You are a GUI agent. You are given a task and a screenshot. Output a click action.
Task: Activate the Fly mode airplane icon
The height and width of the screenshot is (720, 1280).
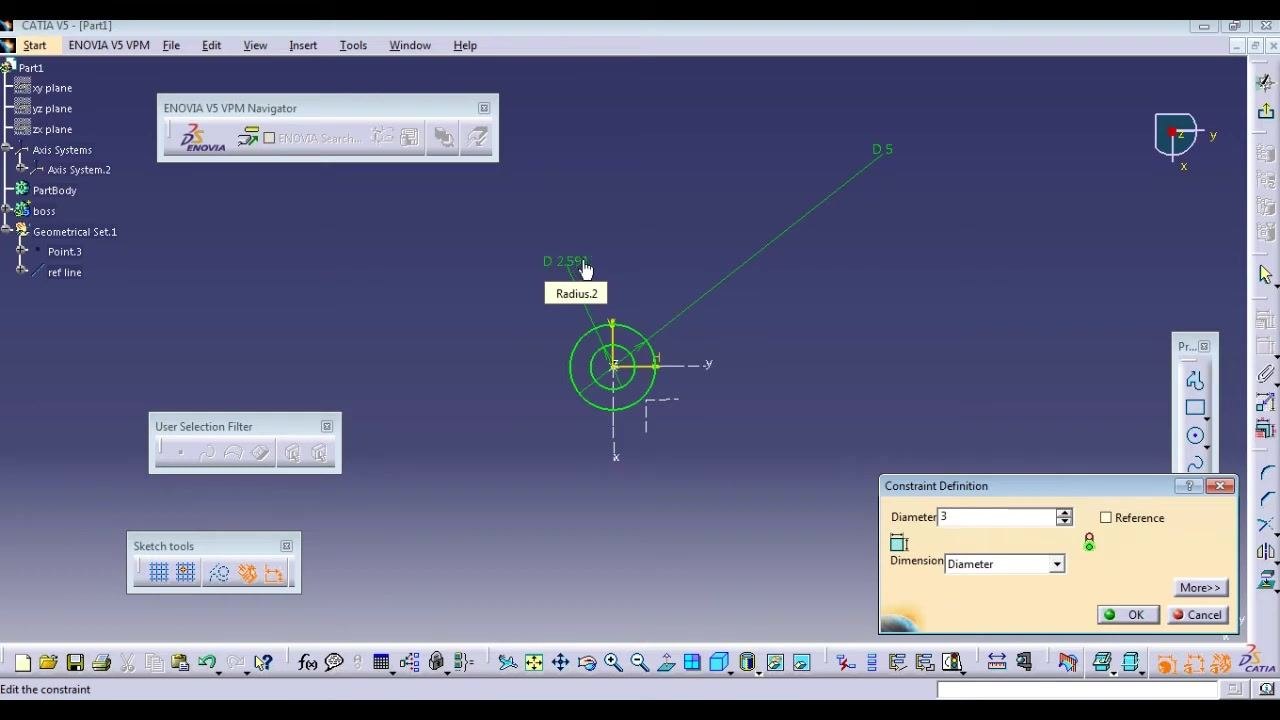coord(507,662)
